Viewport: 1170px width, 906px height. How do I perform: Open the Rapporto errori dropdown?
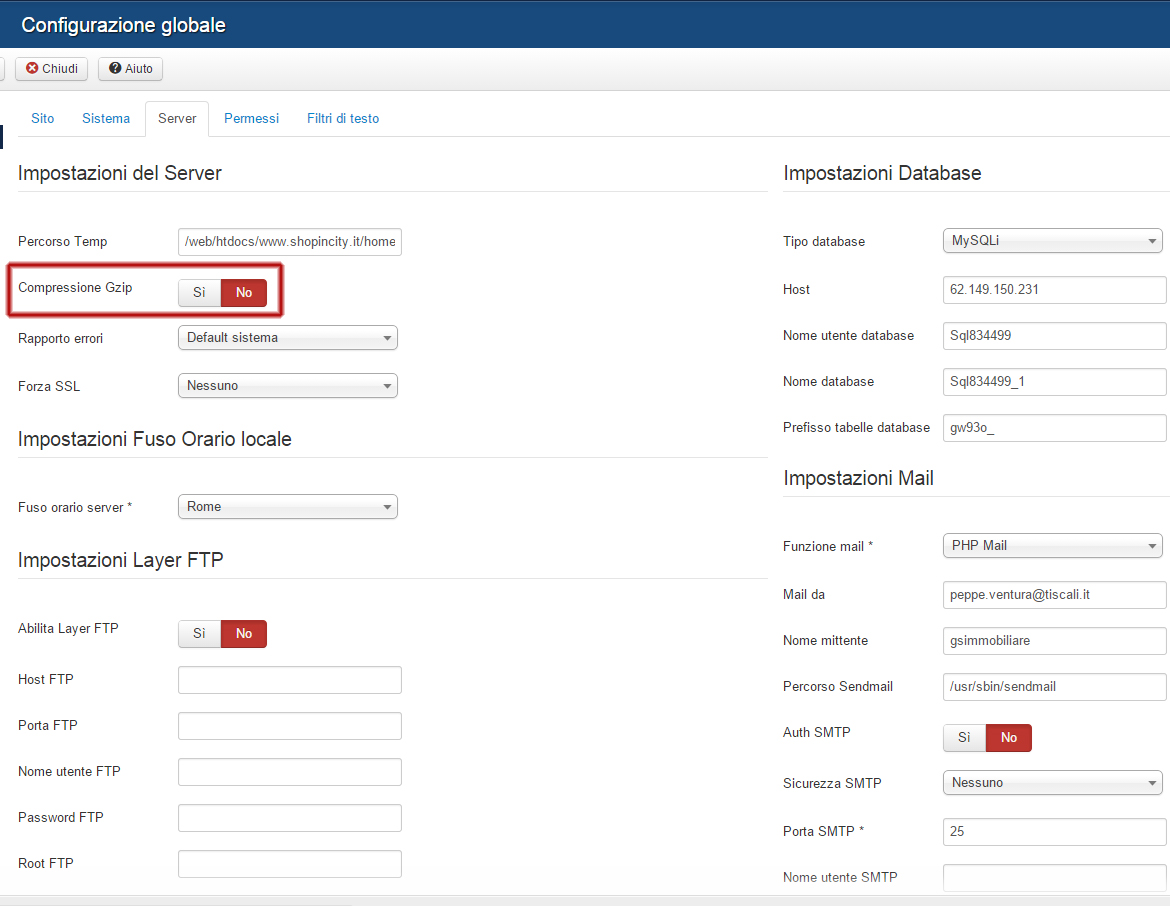click(287, 338)
